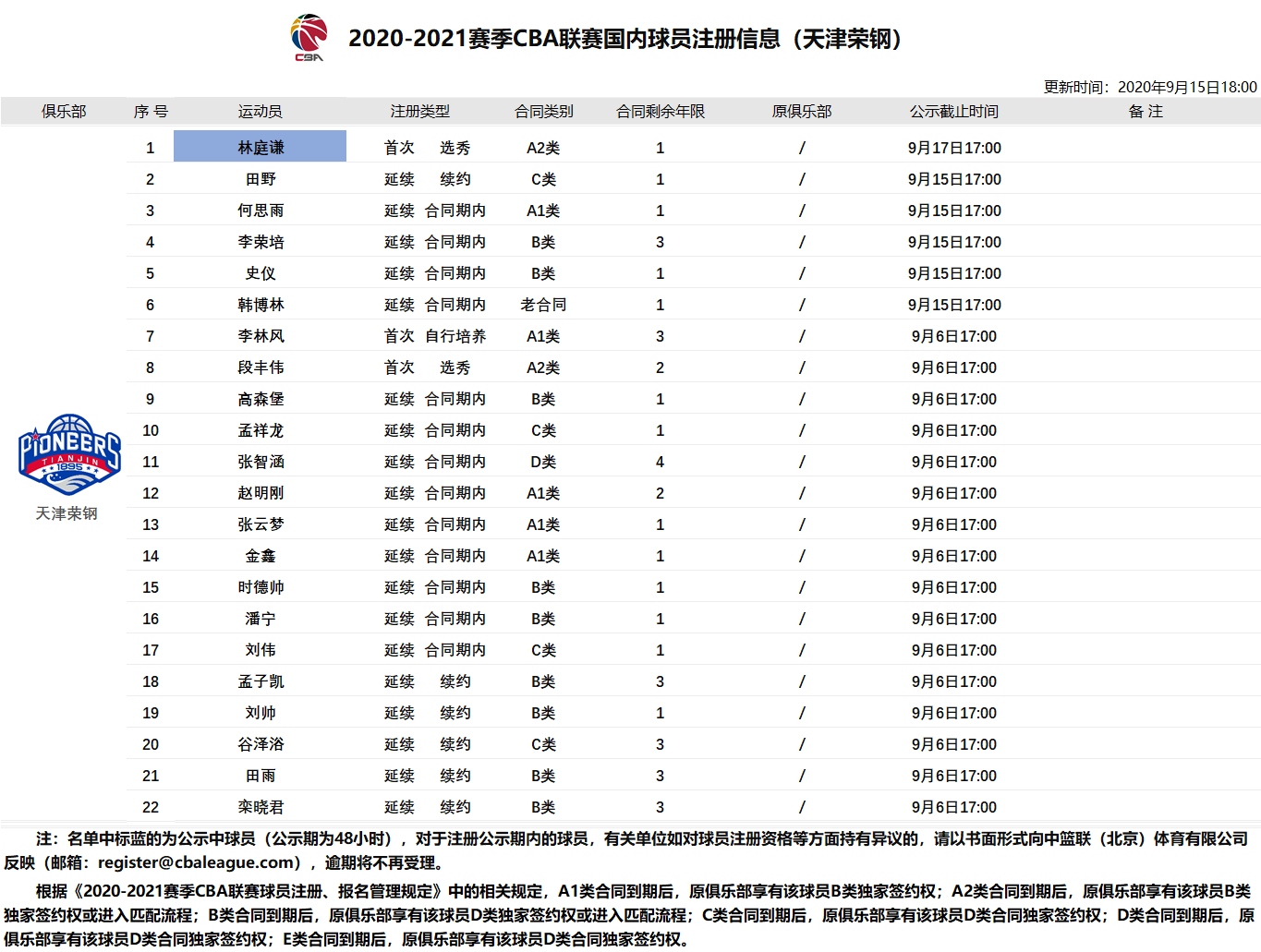Click the 9月17日17:00 deadline cell
Screen dimensions: 1261x952
pyautogui.click(x=954, y=148)
